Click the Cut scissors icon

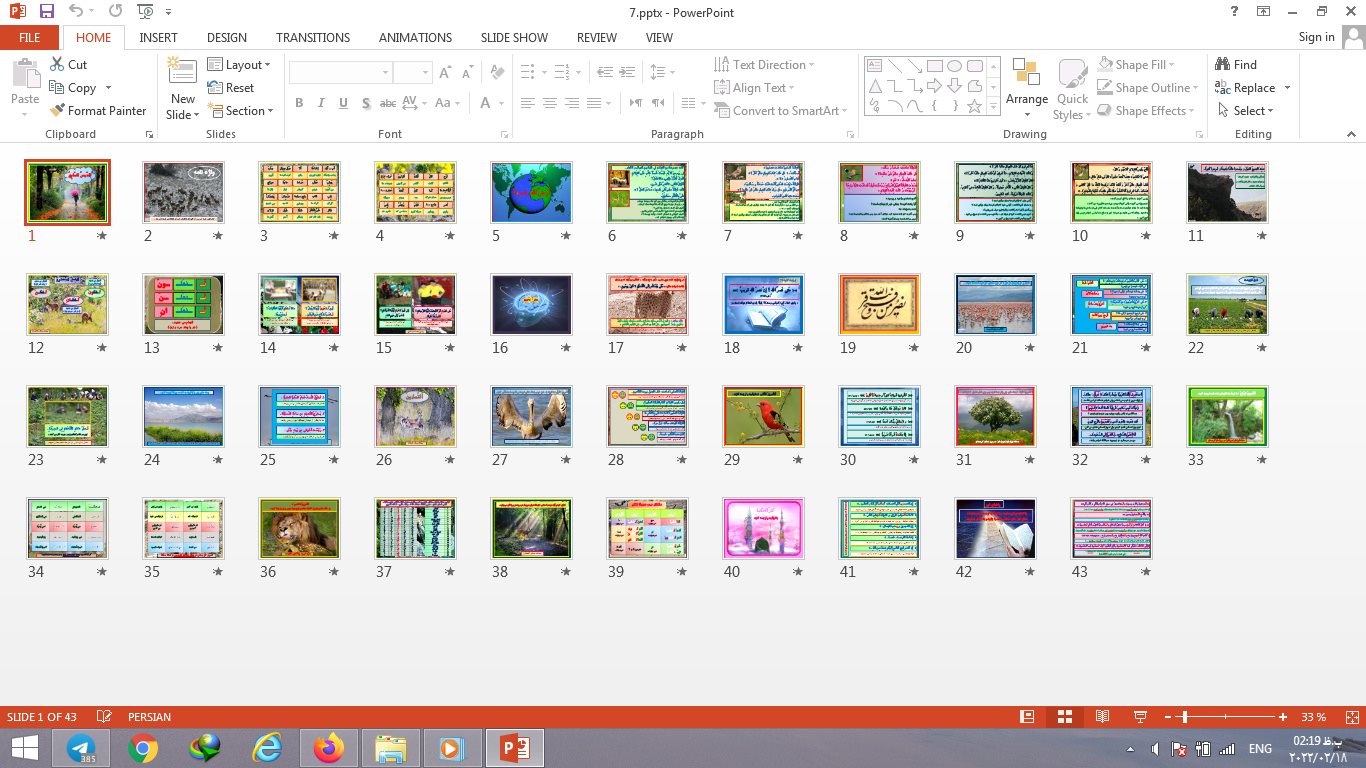click(x=57, y=65)
